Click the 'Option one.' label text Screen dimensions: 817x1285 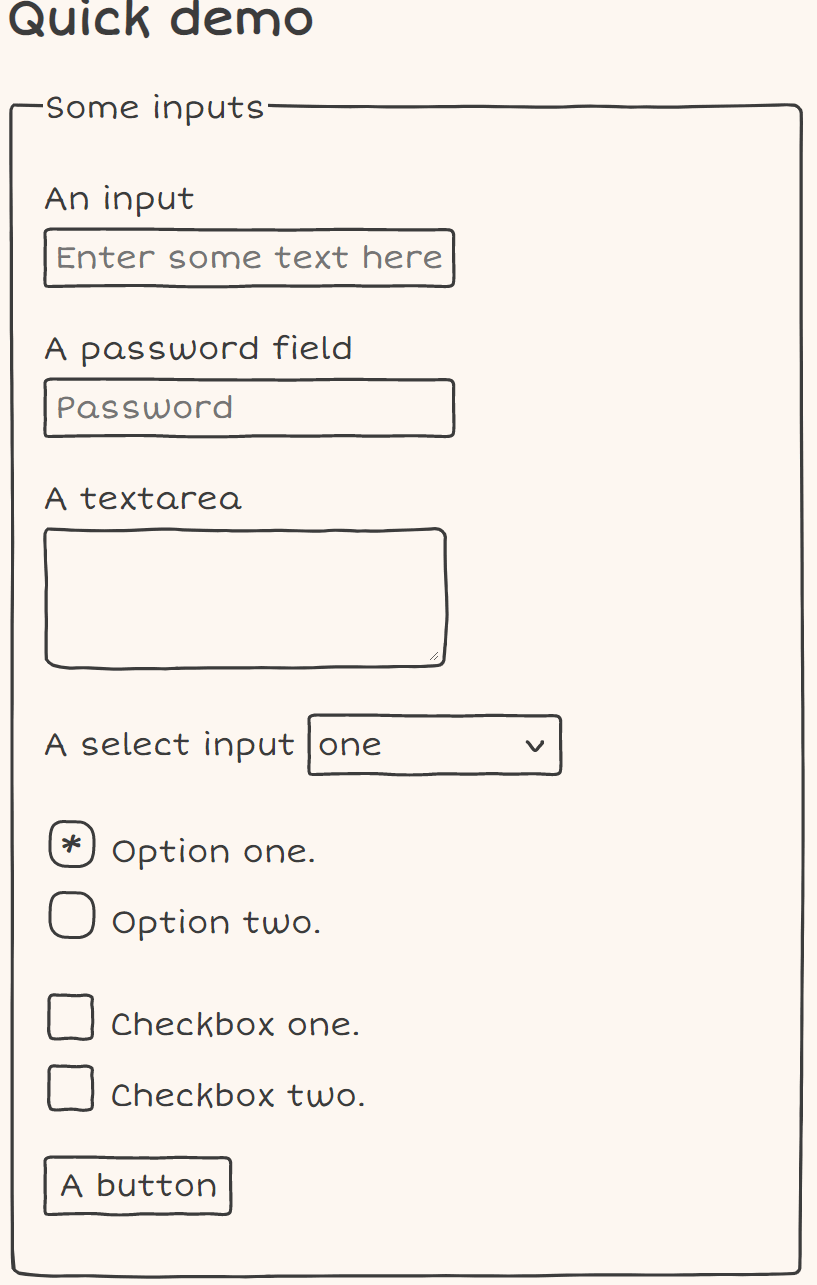(213, 852)
